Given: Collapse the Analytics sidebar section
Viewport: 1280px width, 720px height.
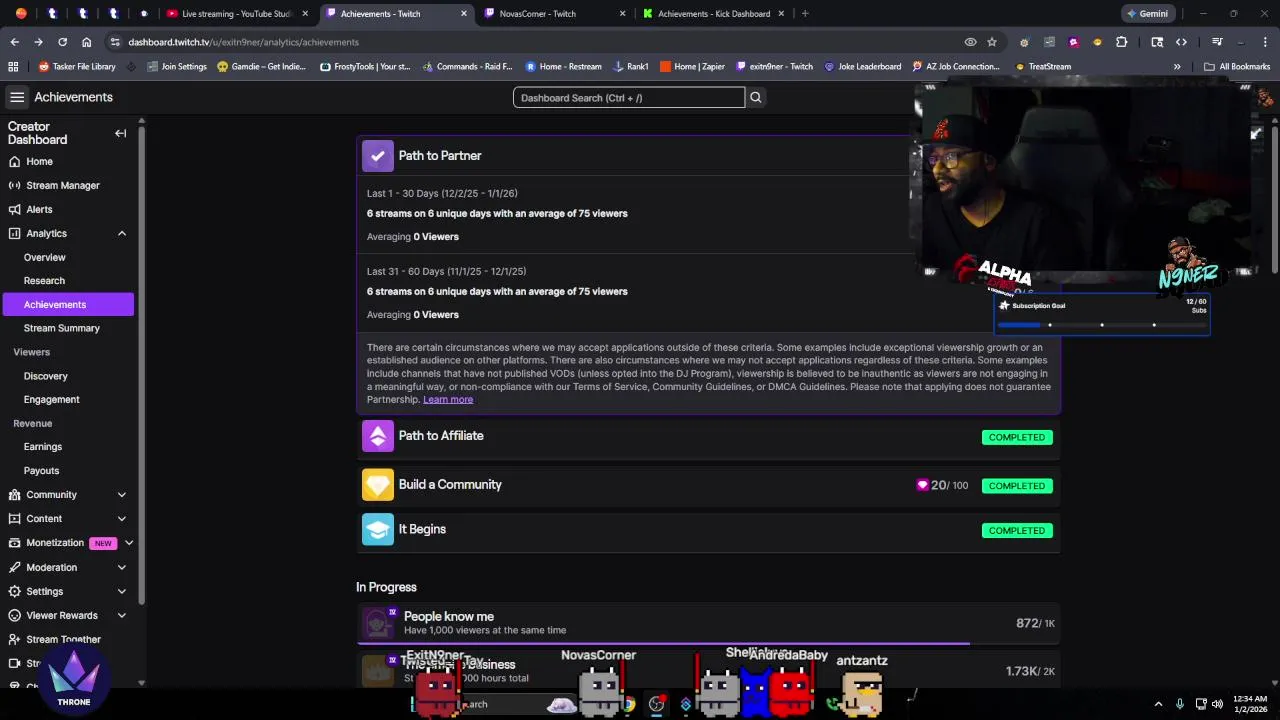Looking at the screenshot, I should click(122, 233).
